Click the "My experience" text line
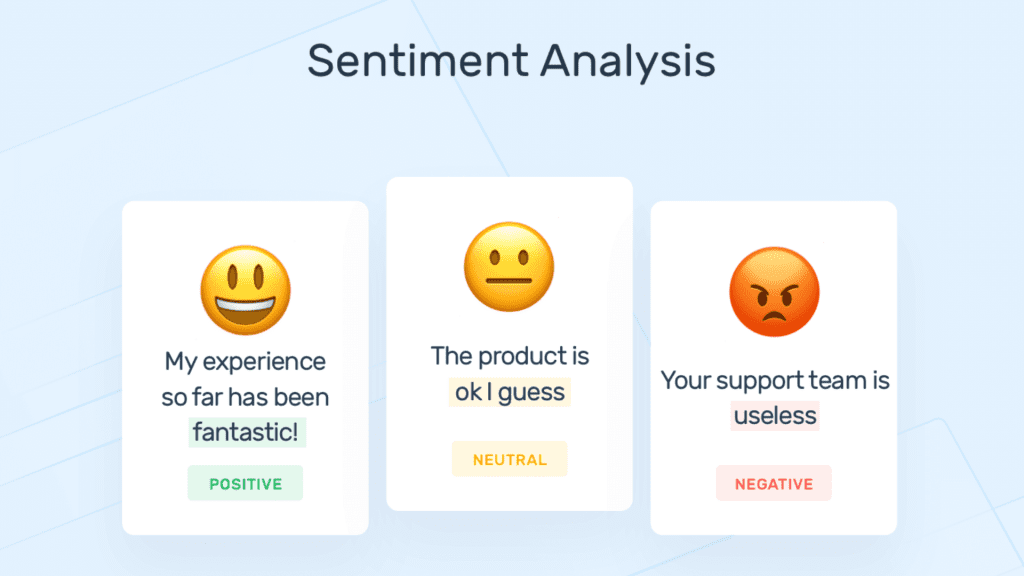Image resolution: width=1024 pixels, height=576 pixels. 245,361
